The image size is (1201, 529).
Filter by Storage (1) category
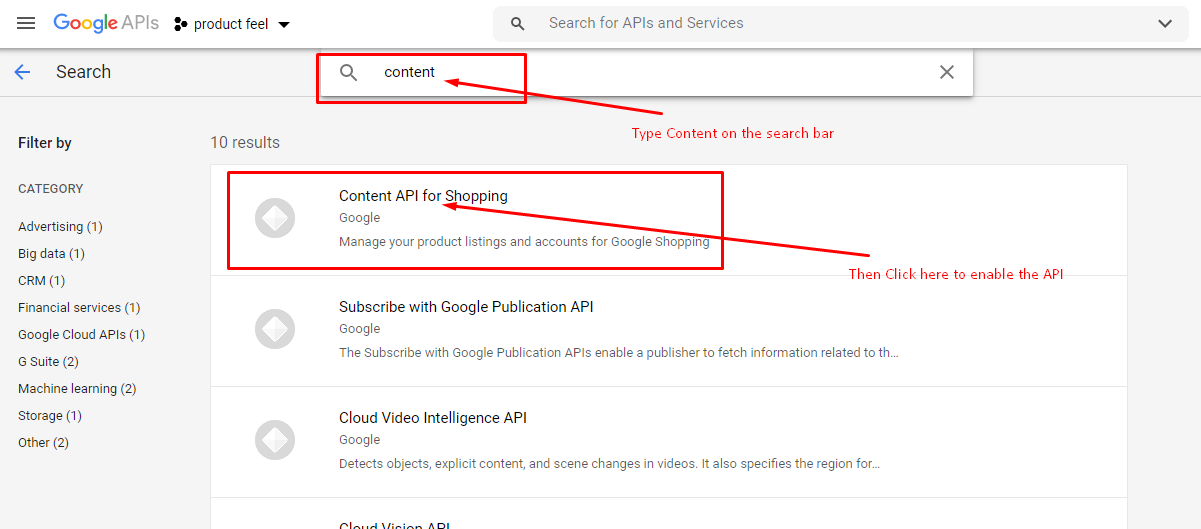pyautogui.click(x=50, y=416)
